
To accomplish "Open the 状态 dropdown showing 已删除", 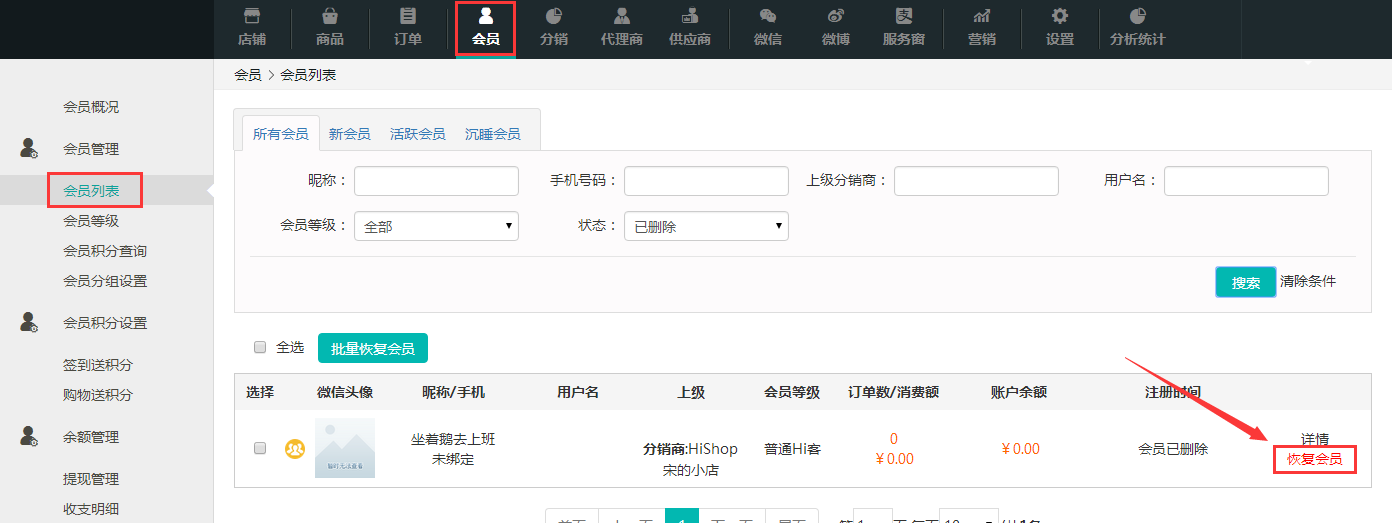I will pyautogui.click(x=706, y=226).
